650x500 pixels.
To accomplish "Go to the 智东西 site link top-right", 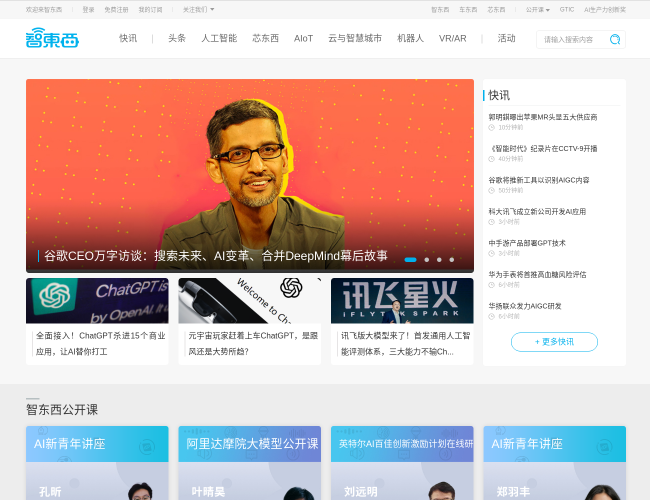I will [440, 10].
